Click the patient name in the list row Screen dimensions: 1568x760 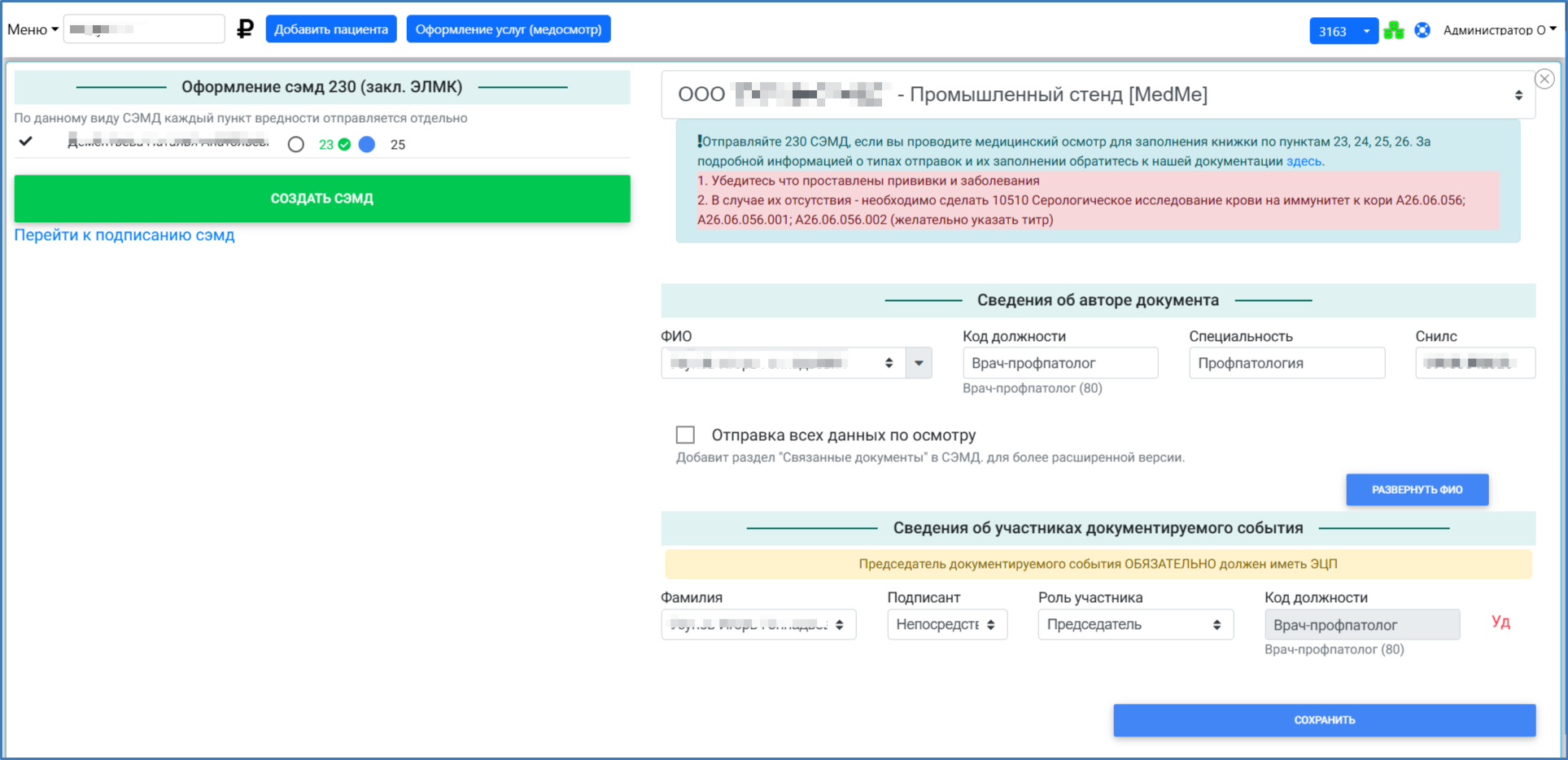[x=168, y=142]
